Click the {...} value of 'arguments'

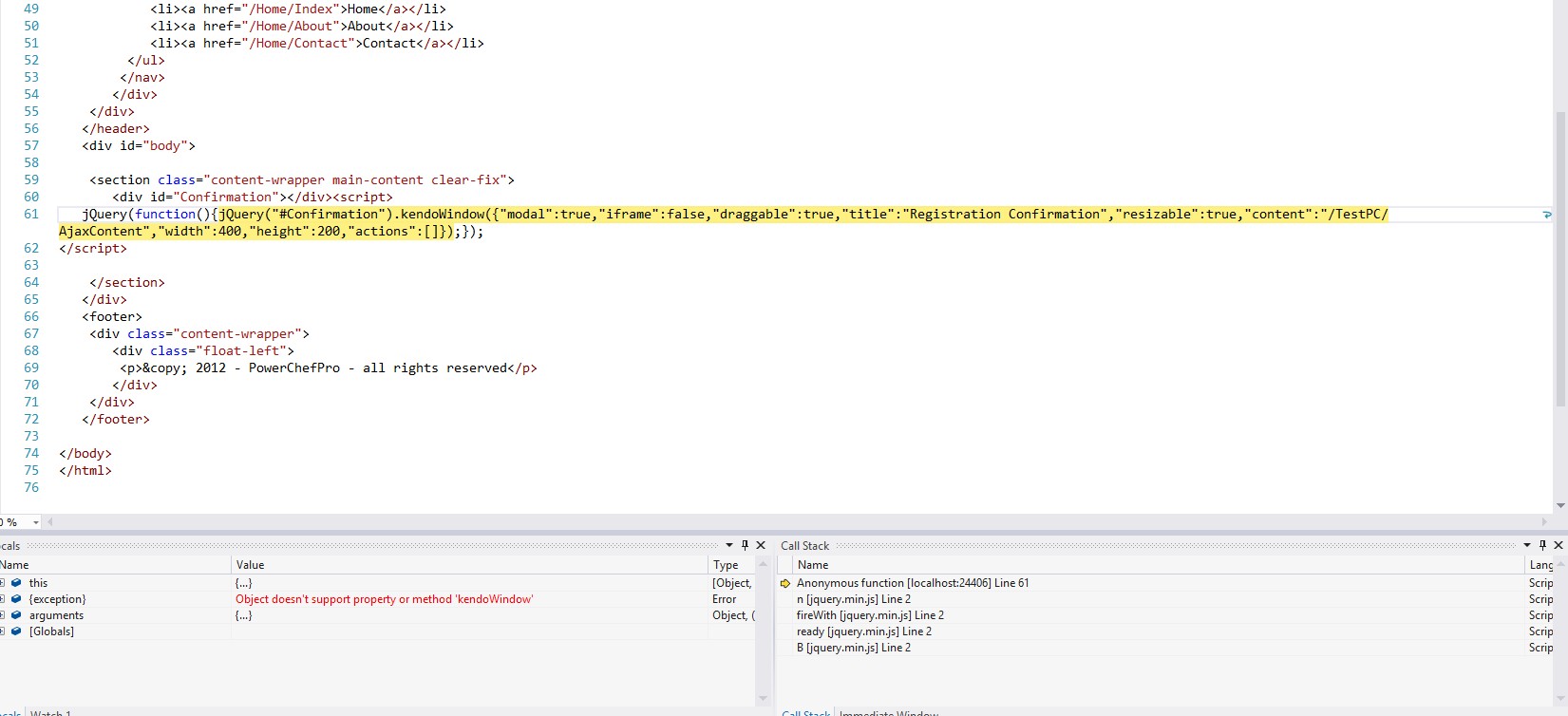(x=244, y=615)
